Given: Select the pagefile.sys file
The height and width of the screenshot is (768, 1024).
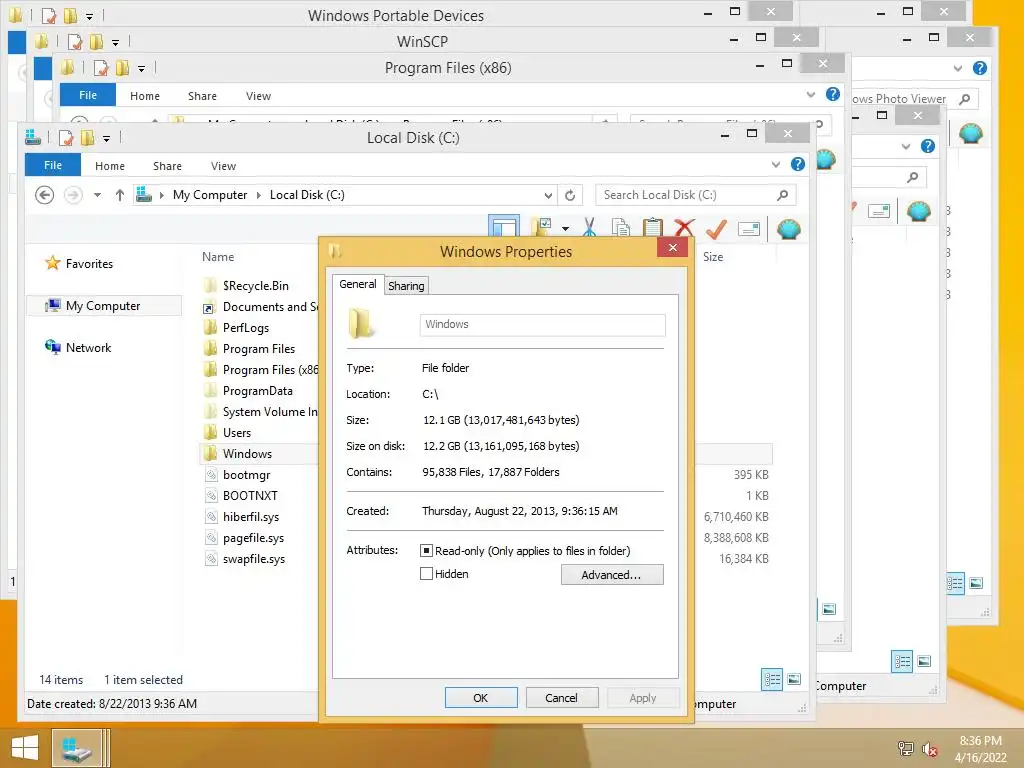Looking at the screenshot, I should coord(253,537).
